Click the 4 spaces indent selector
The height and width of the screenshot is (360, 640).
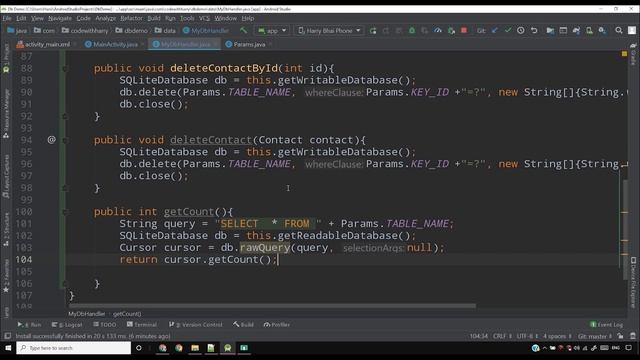(x=557, y=336)
